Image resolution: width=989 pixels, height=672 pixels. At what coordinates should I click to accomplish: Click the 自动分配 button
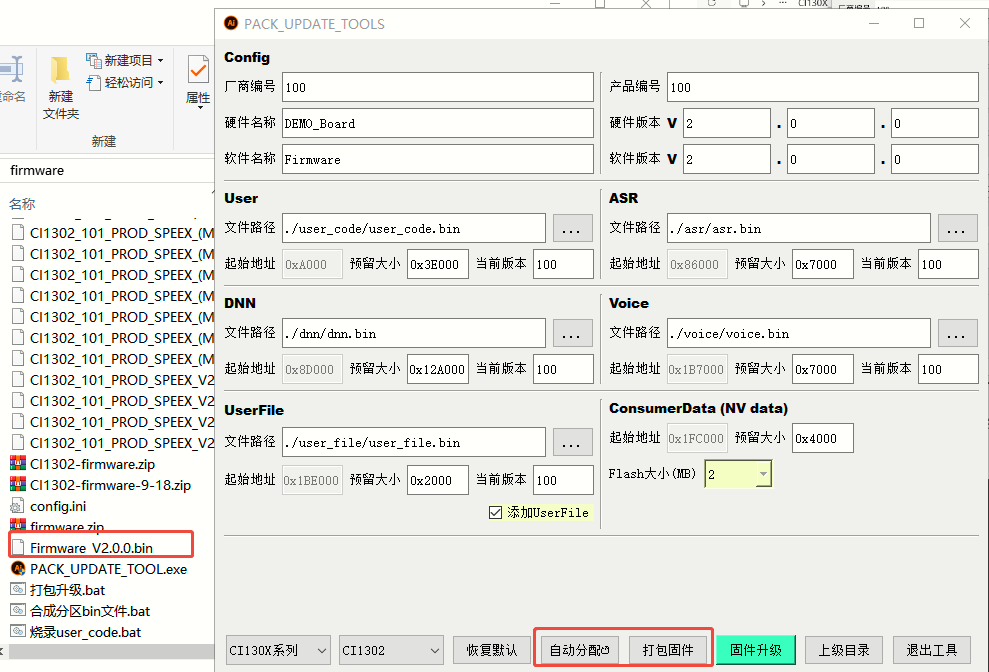[x=579, y=650]
